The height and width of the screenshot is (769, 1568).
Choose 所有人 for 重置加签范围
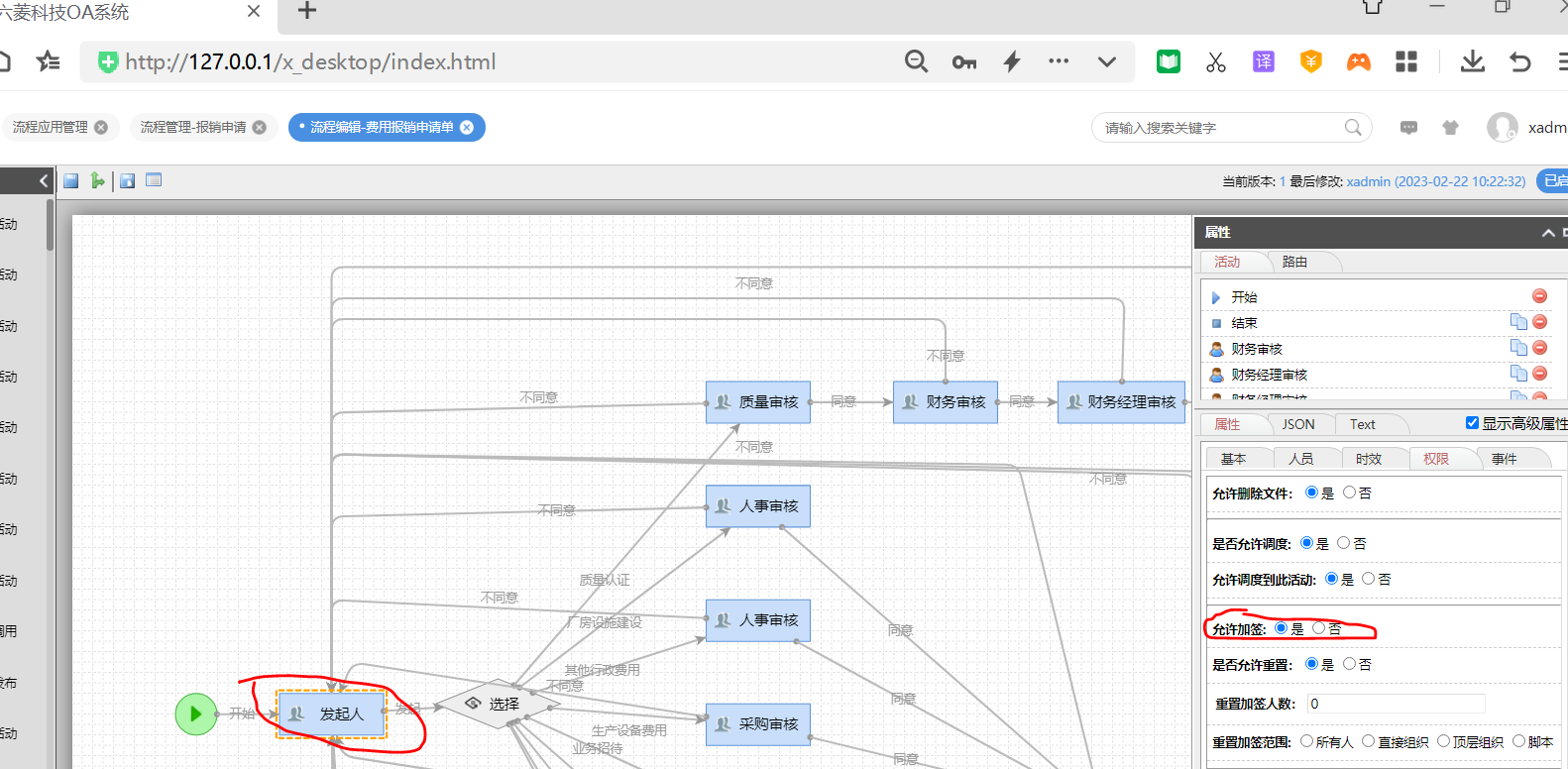[1307, 741]
